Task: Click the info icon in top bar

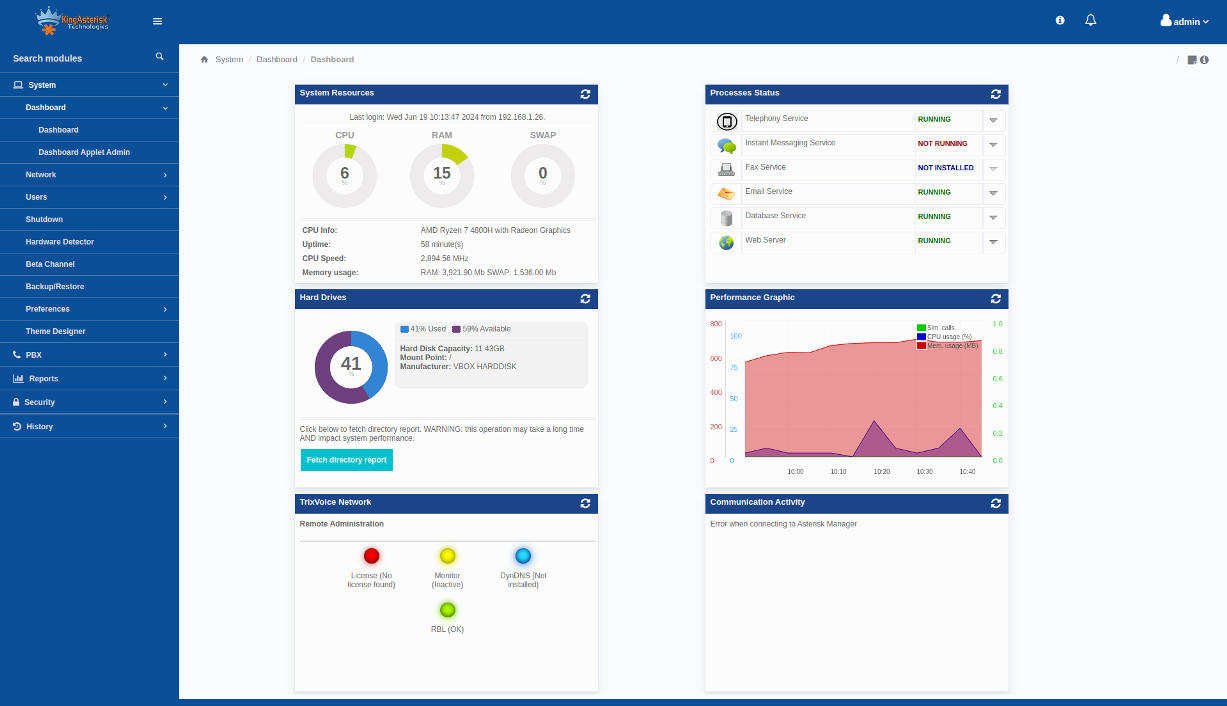Action: [x=1060, y=21]
